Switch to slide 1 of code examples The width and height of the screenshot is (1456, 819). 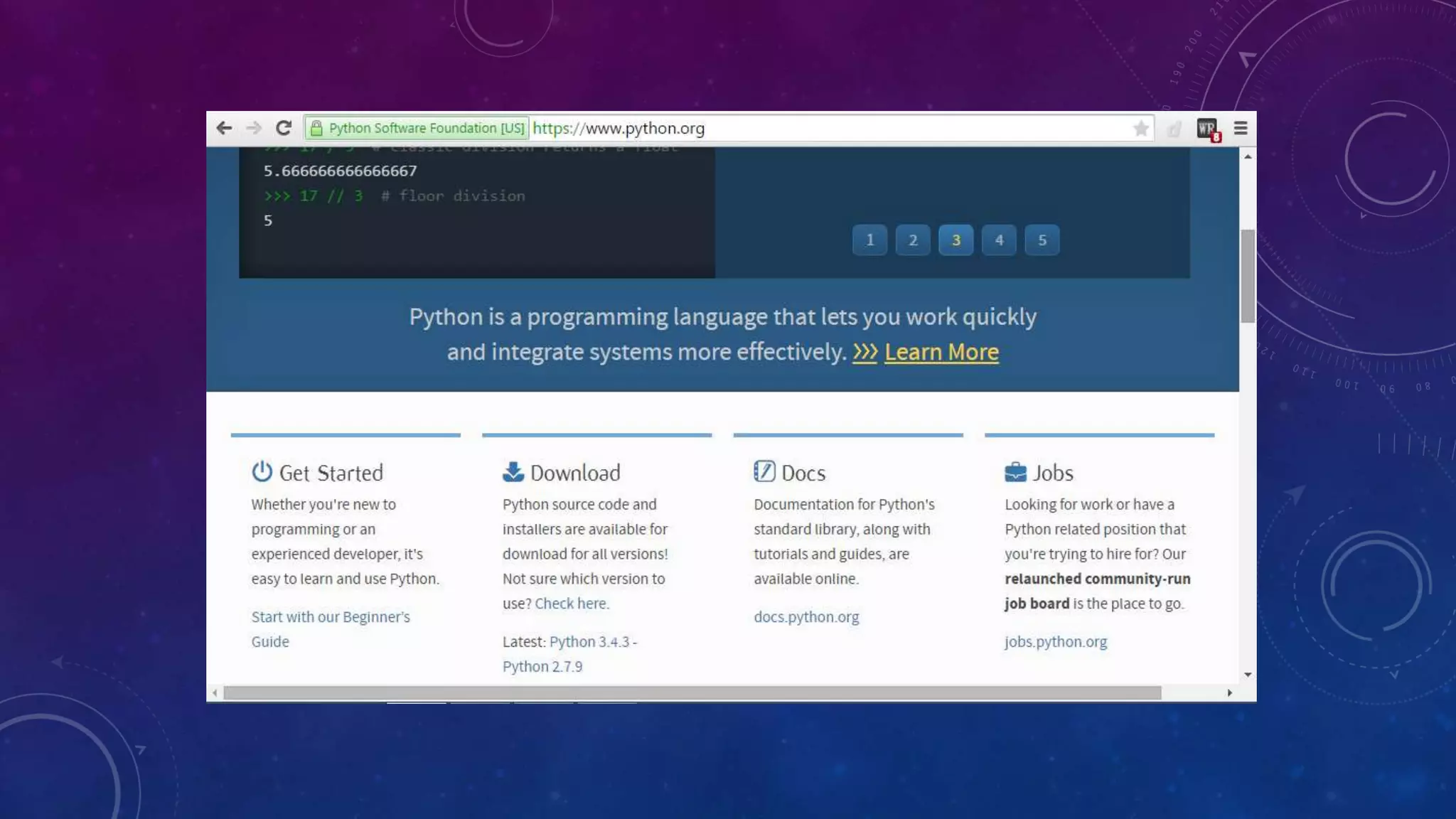tap(869, 240)
